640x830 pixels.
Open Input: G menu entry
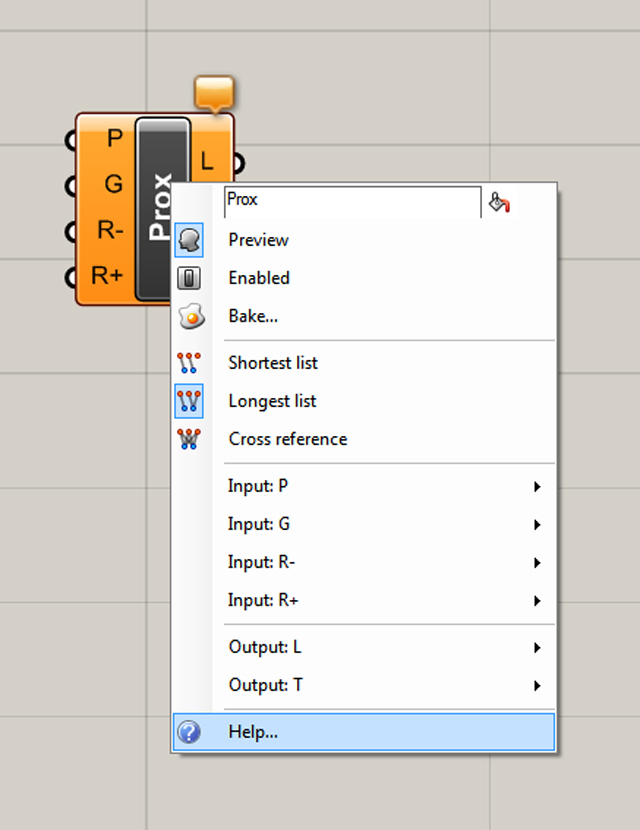click(x=259, y=524)
